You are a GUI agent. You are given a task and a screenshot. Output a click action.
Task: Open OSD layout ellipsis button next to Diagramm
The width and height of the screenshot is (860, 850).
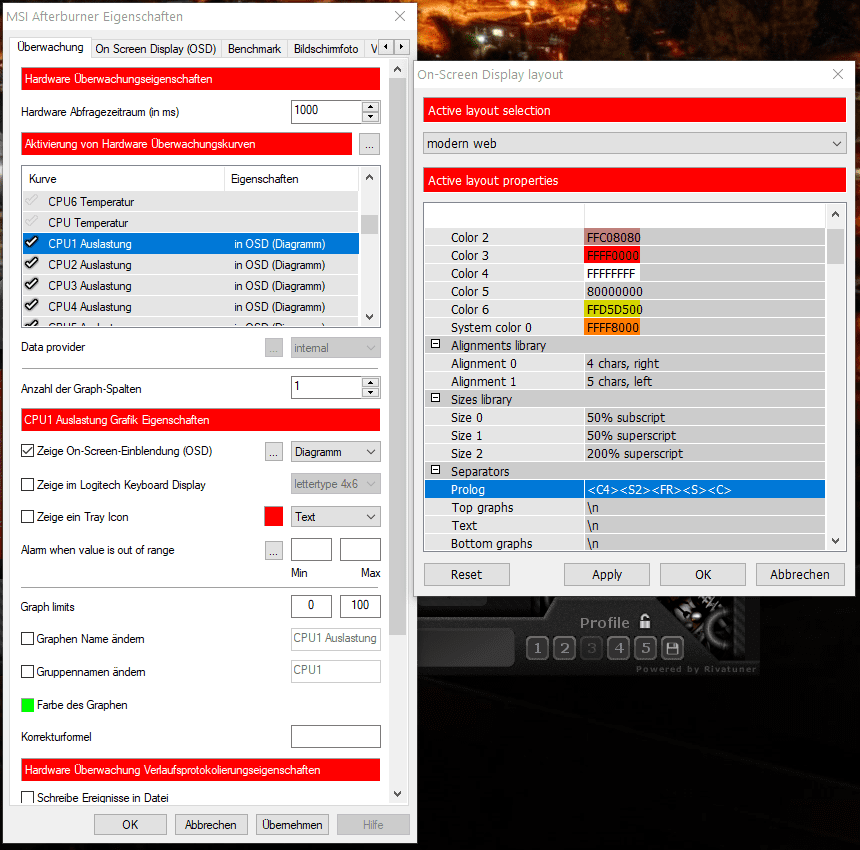click(x=274, y=452)
